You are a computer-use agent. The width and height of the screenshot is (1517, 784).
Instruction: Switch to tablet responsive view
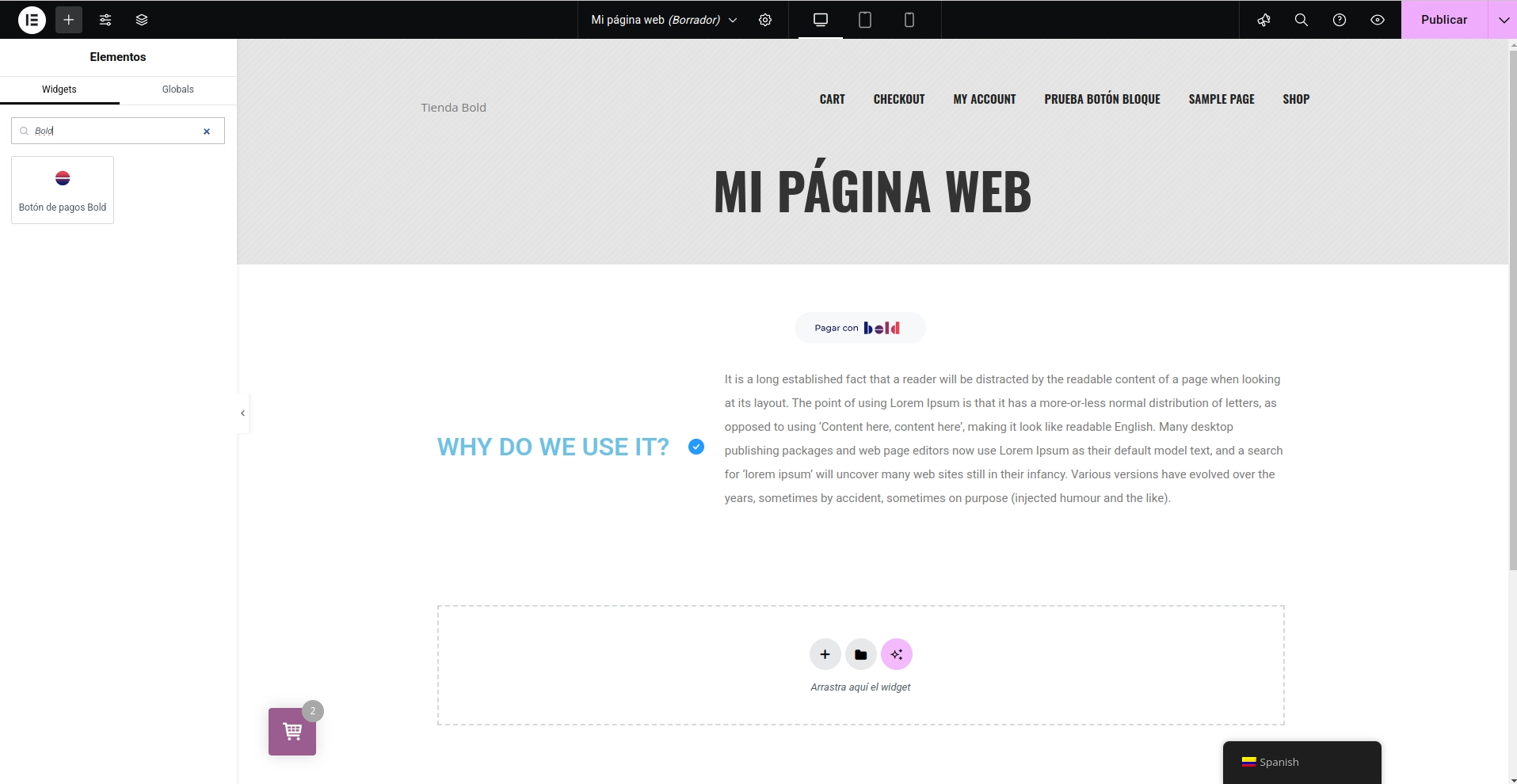[x=865, y=20]
